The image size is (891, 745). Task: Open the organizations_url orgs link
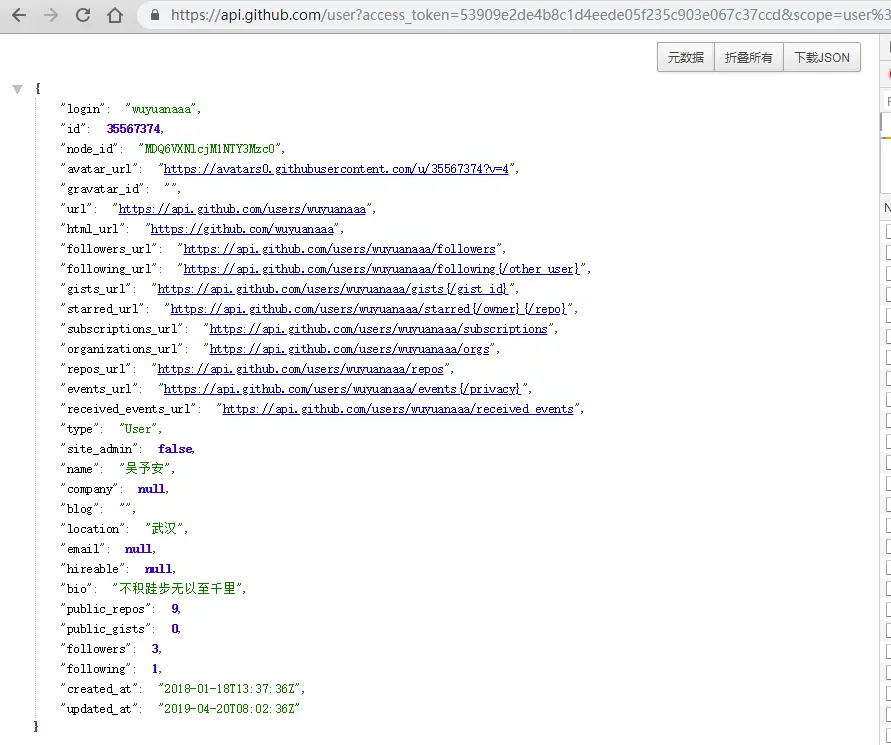[349, 349]
